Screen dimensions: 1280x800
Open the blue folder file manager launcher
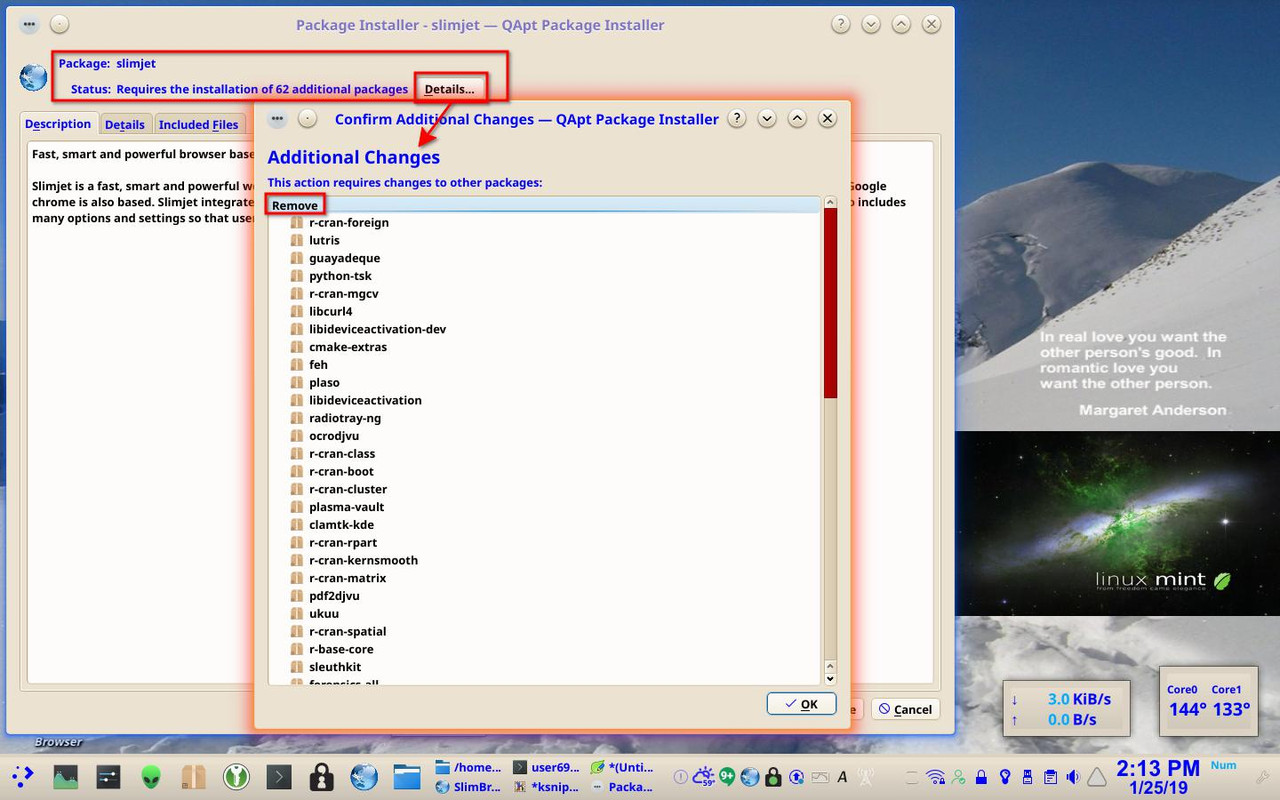tap(406, 777)
